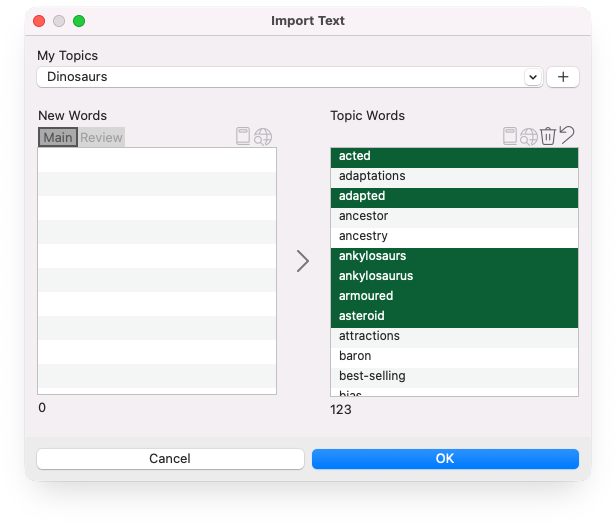Image resolution: width=616 pixels, height=524 pixels.
Task: Select the word 'armoured'
Action: [454, 296]
